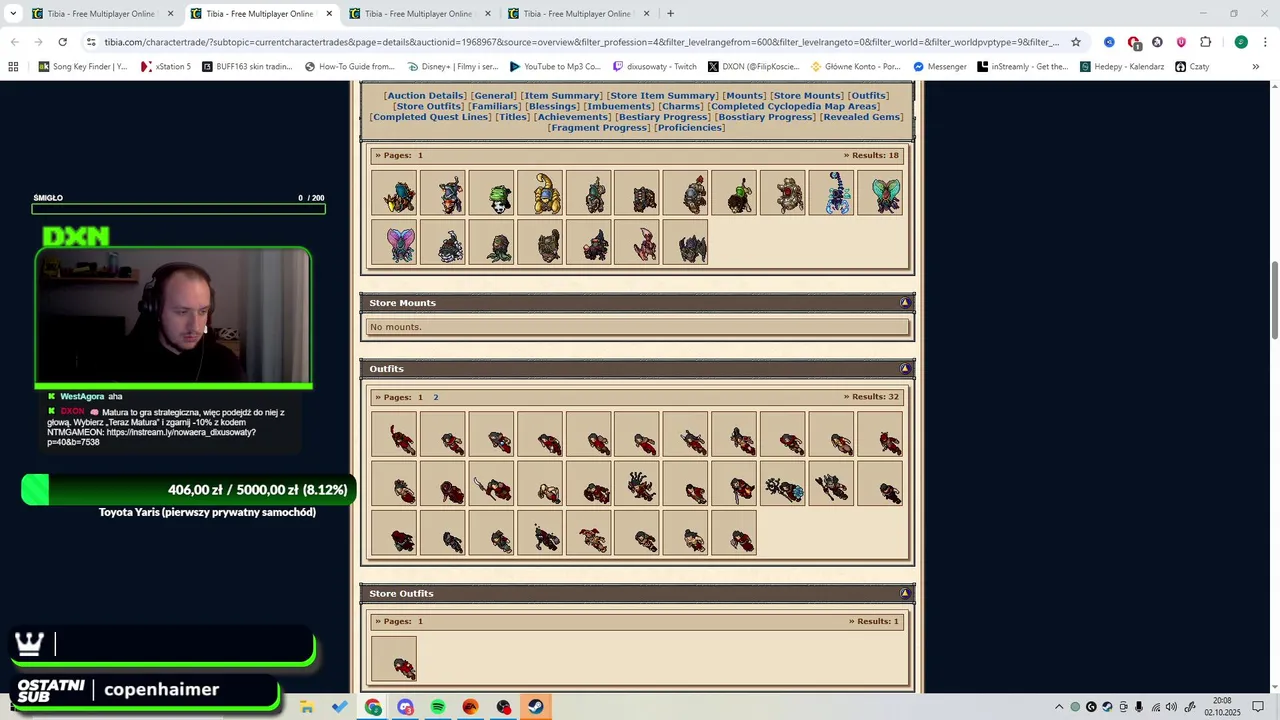
Task: Open YouTube to Mp3 bookmark
Action: coord(555,67)
